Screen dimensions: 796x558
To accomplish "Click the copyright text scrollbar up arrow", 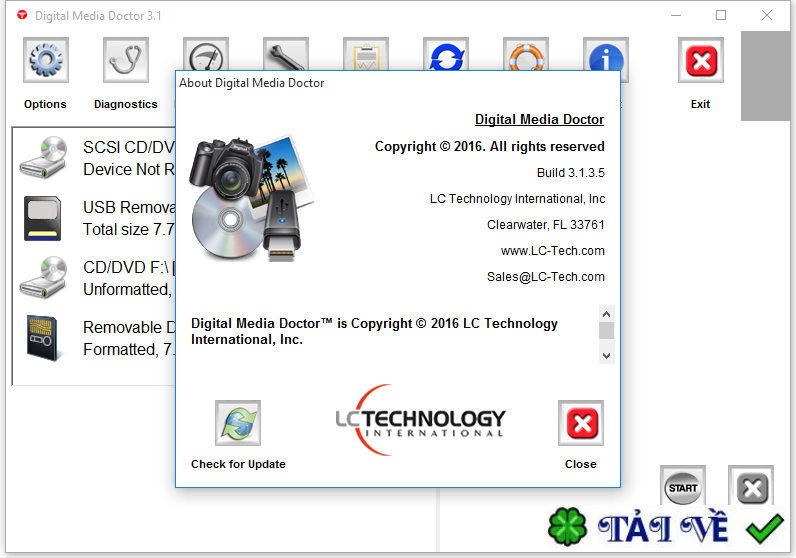I will (607, 314).
